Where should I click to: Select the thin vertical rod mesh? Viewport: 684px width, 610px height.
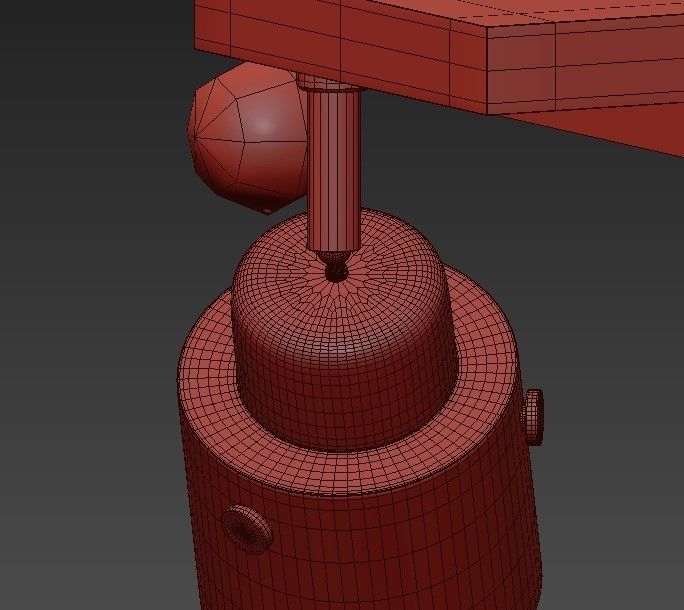334,170
